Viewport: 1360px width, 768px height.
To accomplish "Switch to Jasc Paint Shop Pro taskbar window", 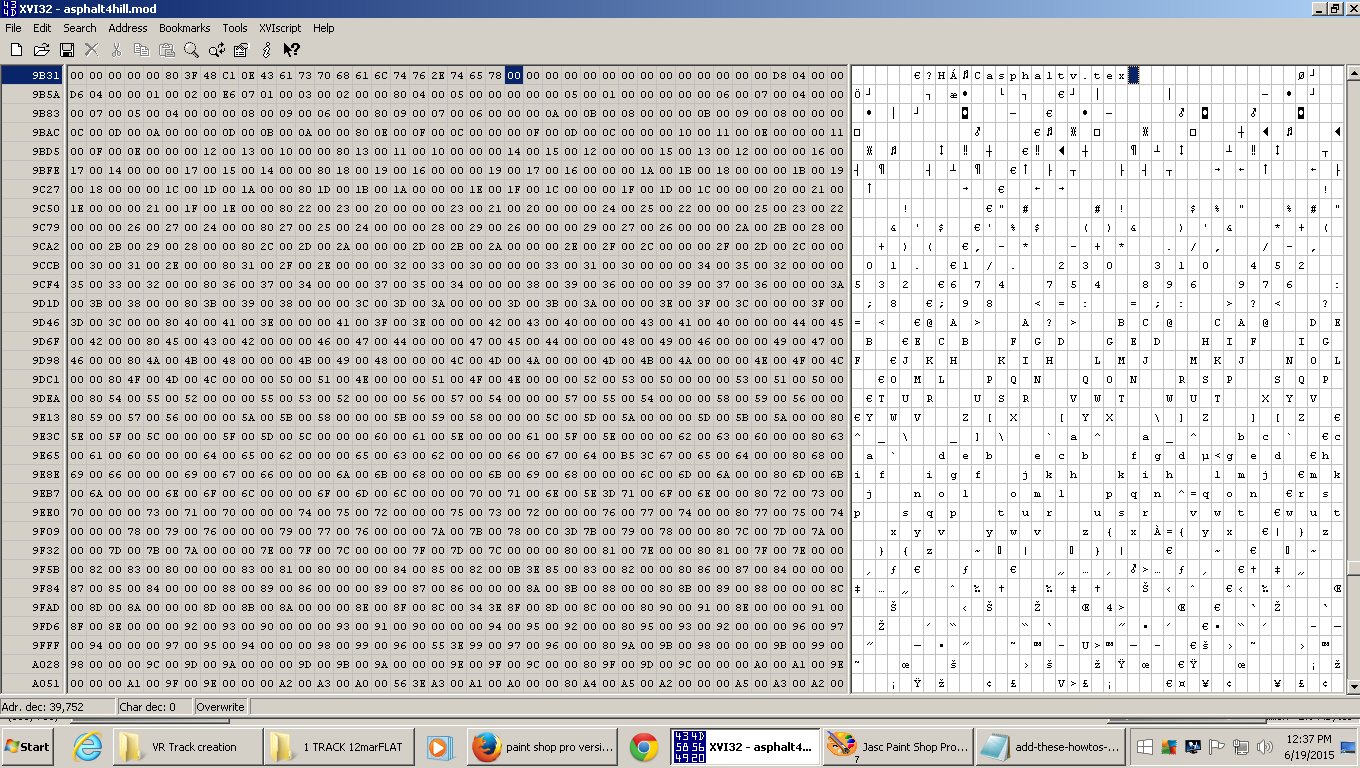I will (898, 747).
